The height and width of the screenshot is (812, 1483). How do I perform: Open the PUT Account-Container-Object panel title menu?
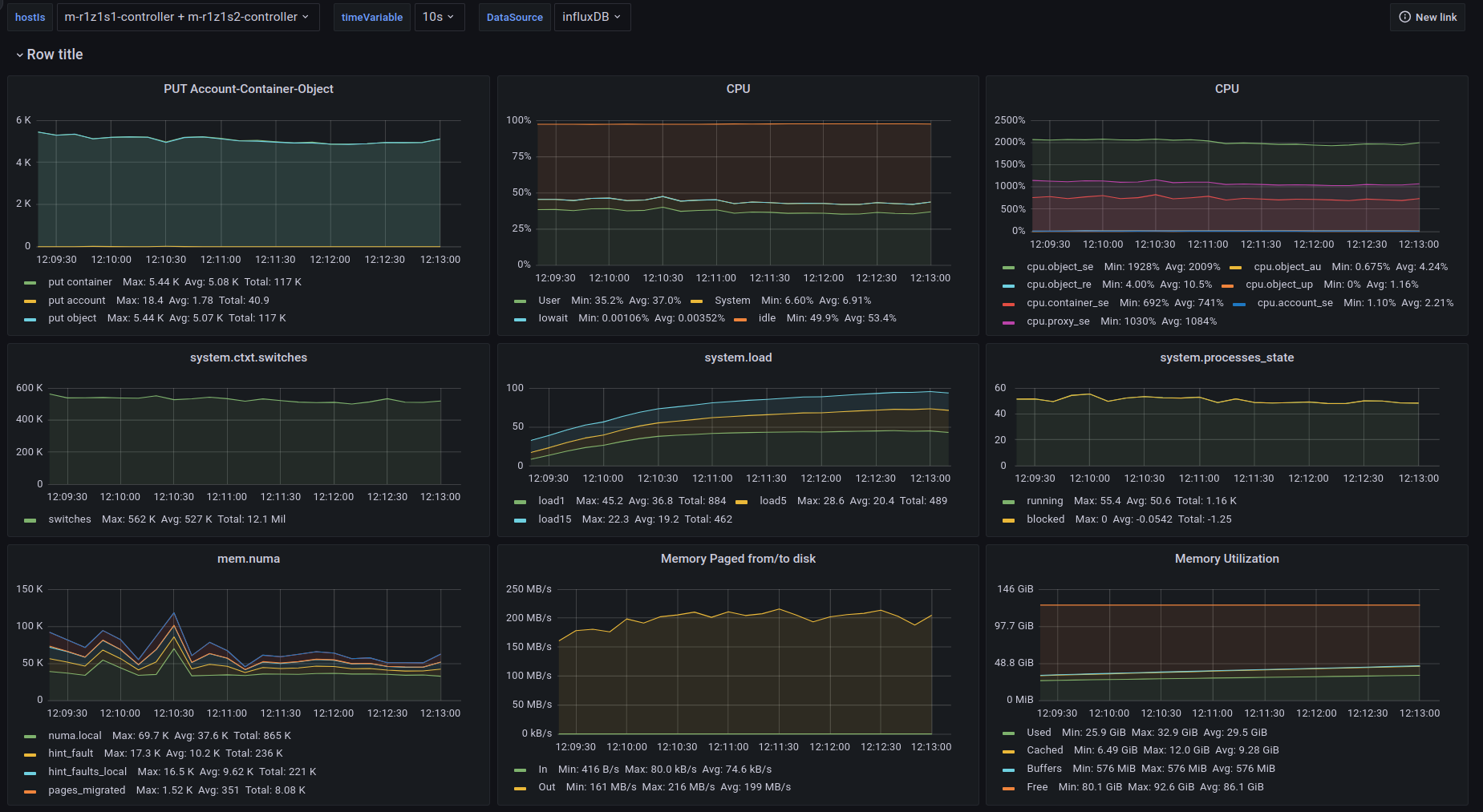[x=248, y=89]
